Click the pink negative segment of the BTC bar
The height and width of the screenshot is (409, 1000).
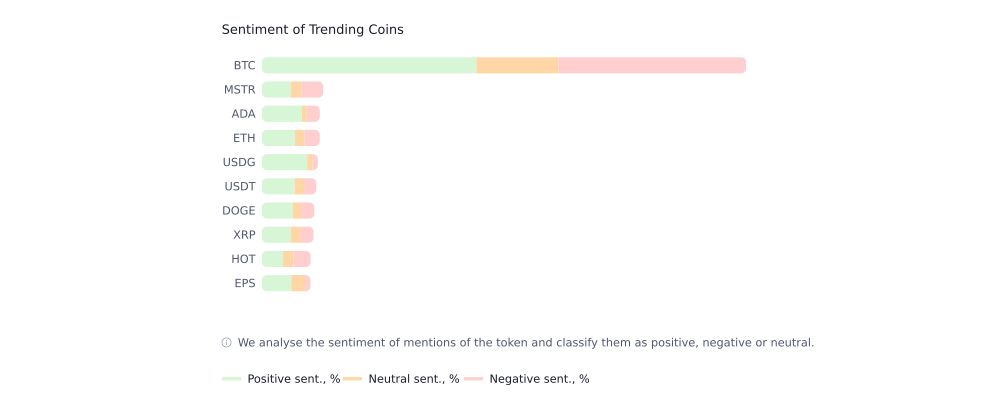click(651, 65)
